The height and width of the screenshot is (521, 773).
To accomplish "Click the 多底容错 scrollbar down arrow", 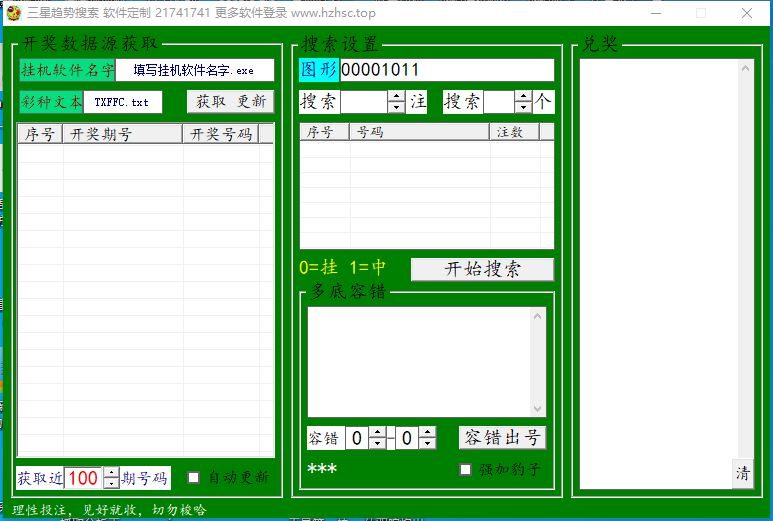I will pyautogui.click(x=537, y=409).
